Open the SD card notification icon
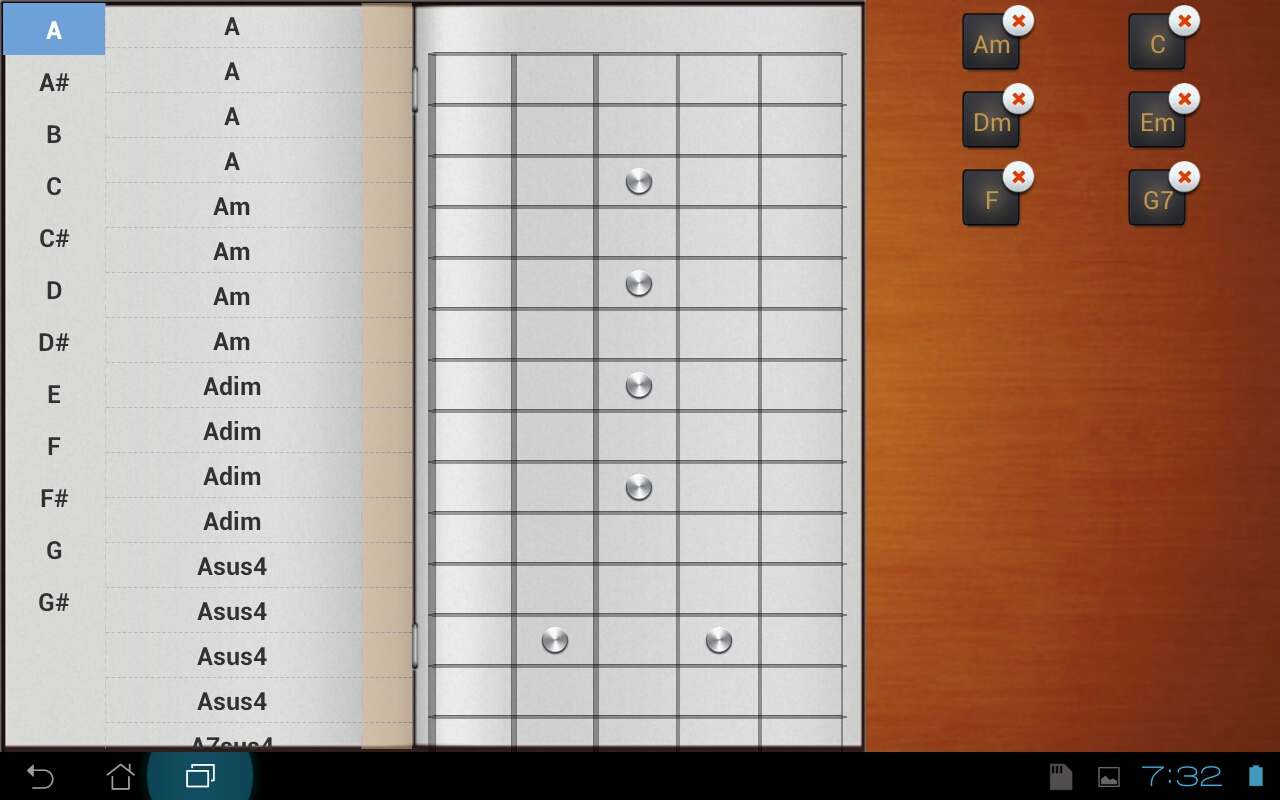1280x800 pixels. coord(1061,776)
